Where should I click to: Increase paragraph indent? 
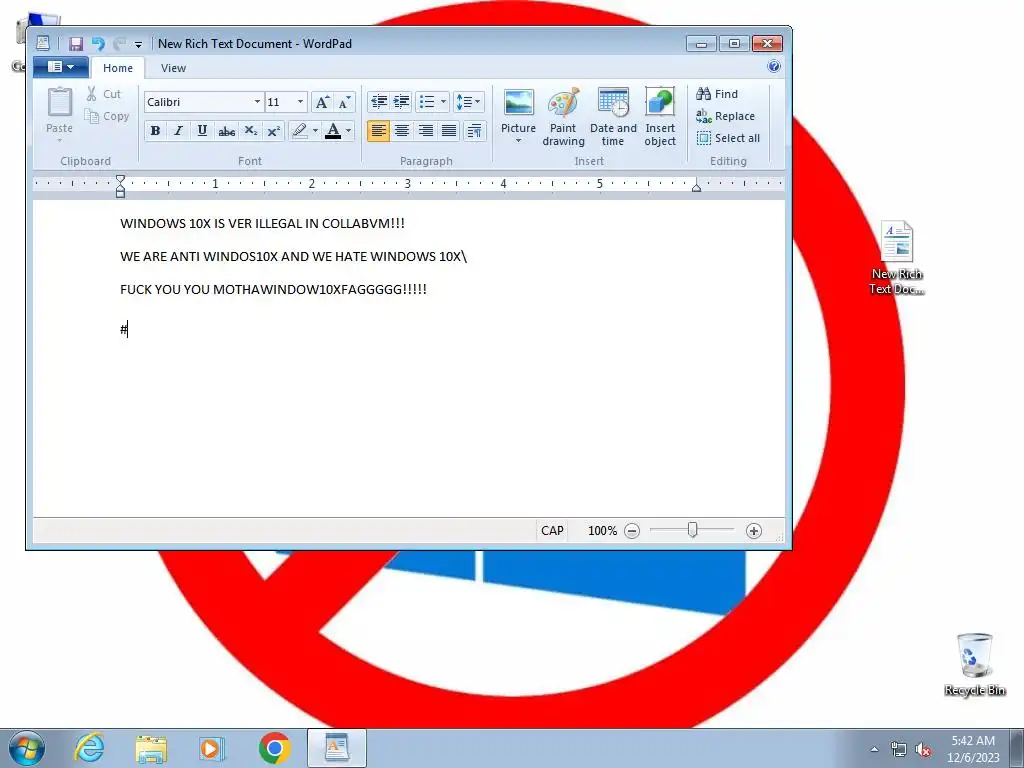tap(401, 102)
